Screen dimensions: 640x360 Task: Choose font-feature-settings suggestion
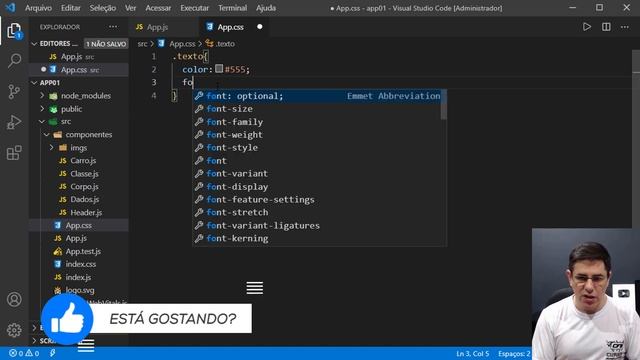click(317, 200)
